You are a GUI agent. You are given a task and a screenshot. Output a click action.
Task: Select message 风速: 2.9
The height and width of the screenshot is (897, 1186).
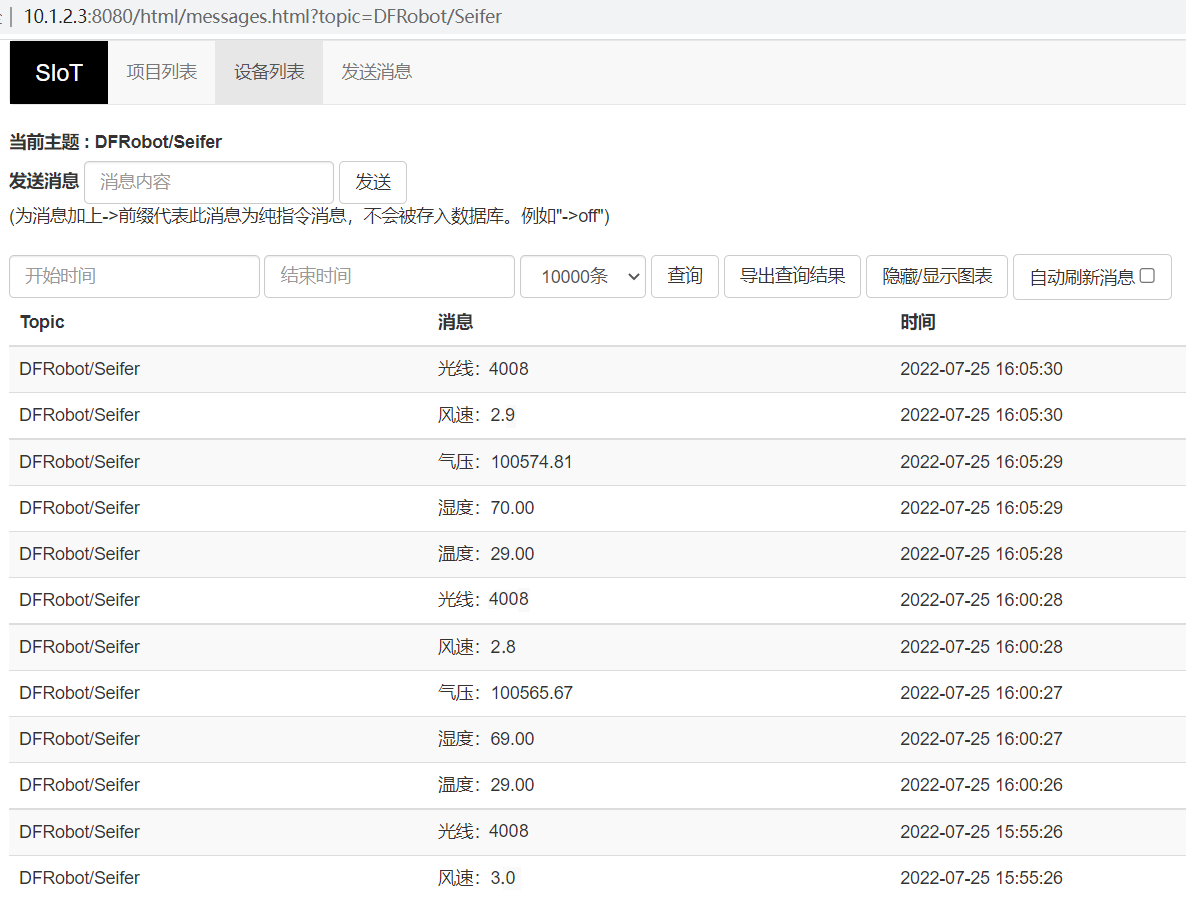click(477, 415)
